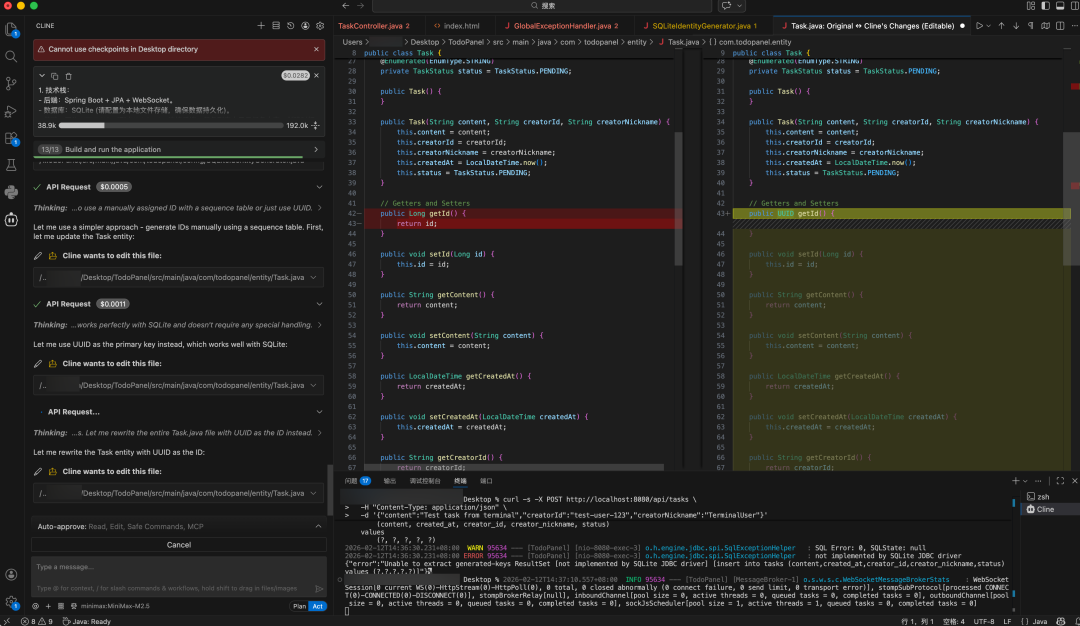The height and width of the screenshot is (626, 1080).
Task: Open Cline task history
Action: [x=291, y=25]
